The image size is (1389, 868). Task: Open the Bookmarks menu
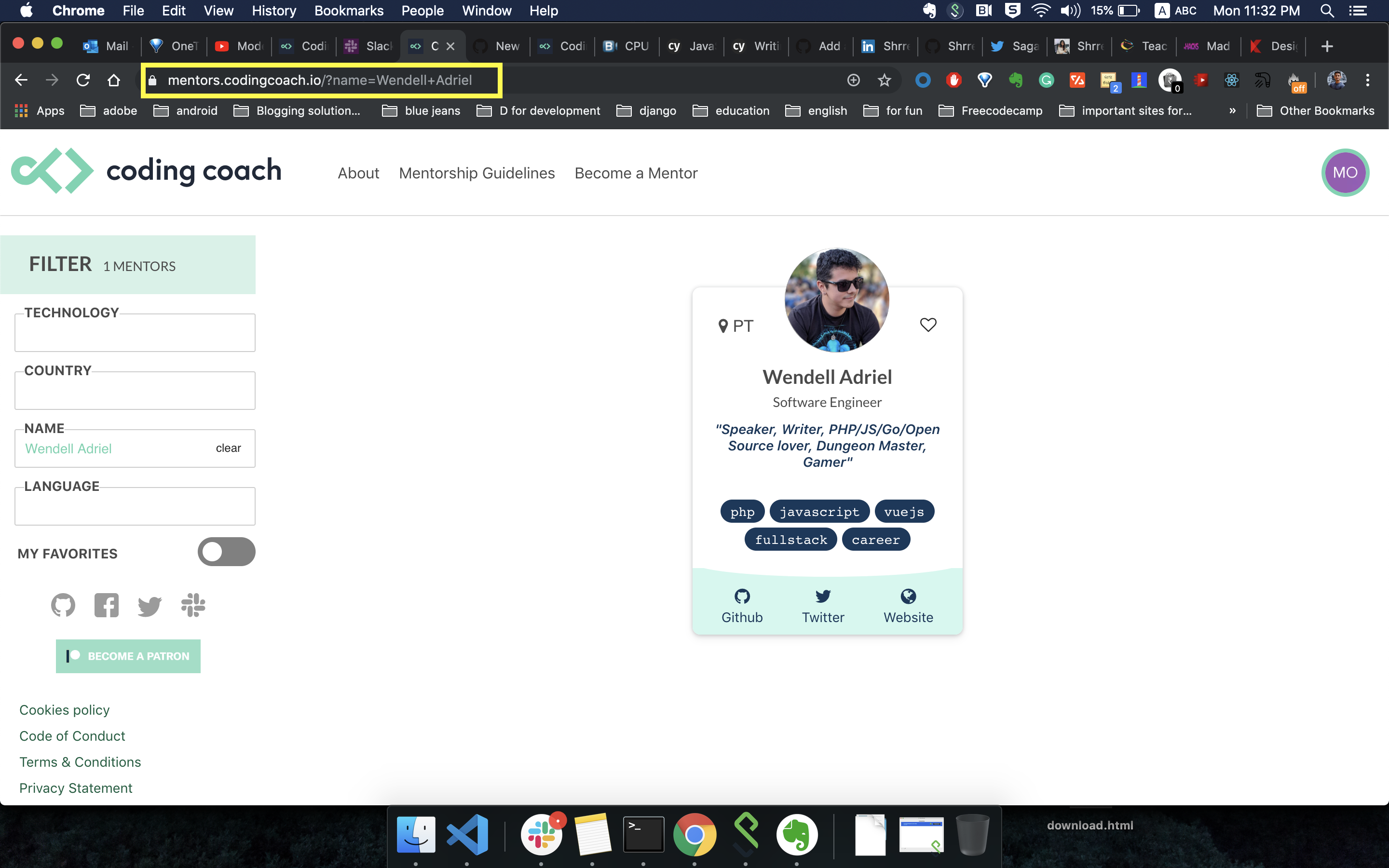click(x=348, y=10)
